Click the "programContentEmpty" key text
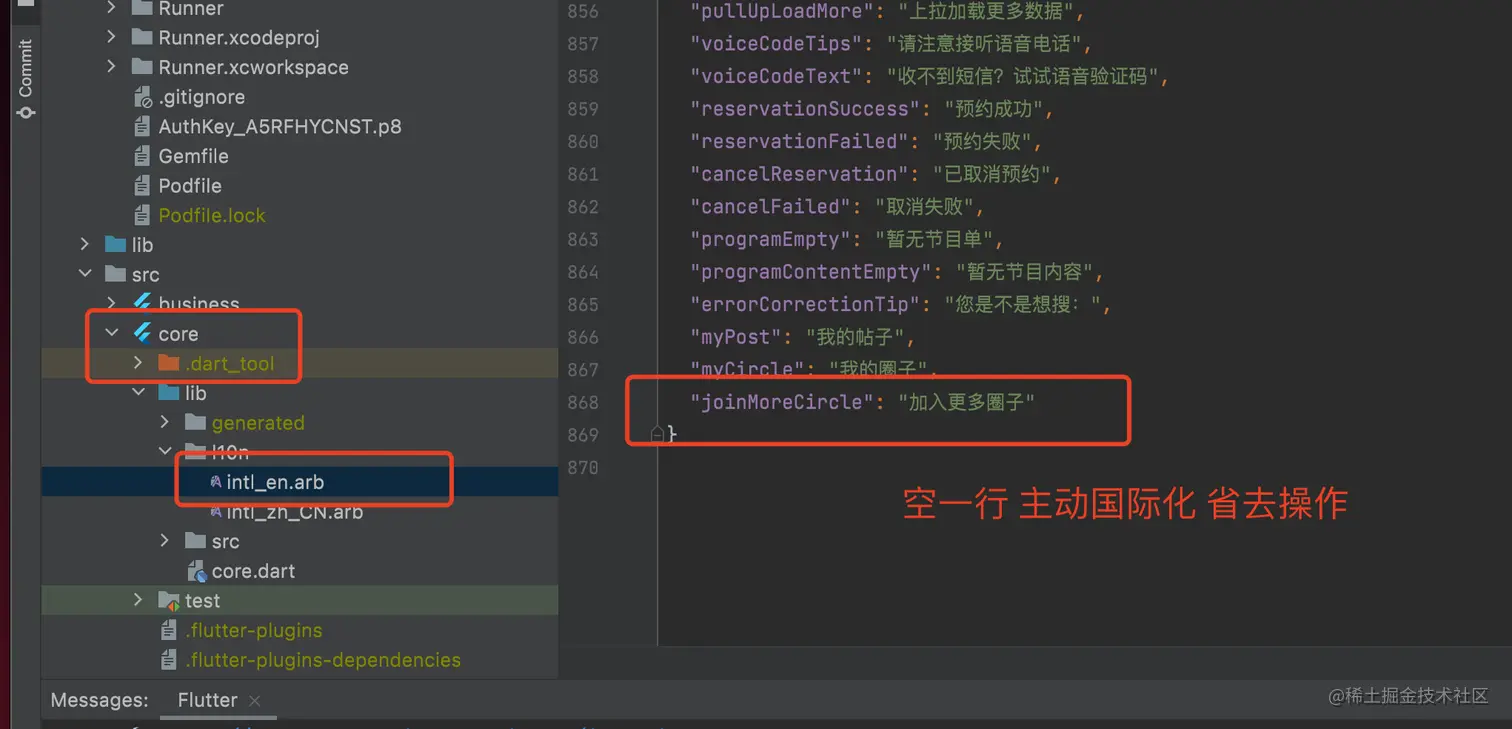This screenshot has width=1512, height=729. point(810,272)
